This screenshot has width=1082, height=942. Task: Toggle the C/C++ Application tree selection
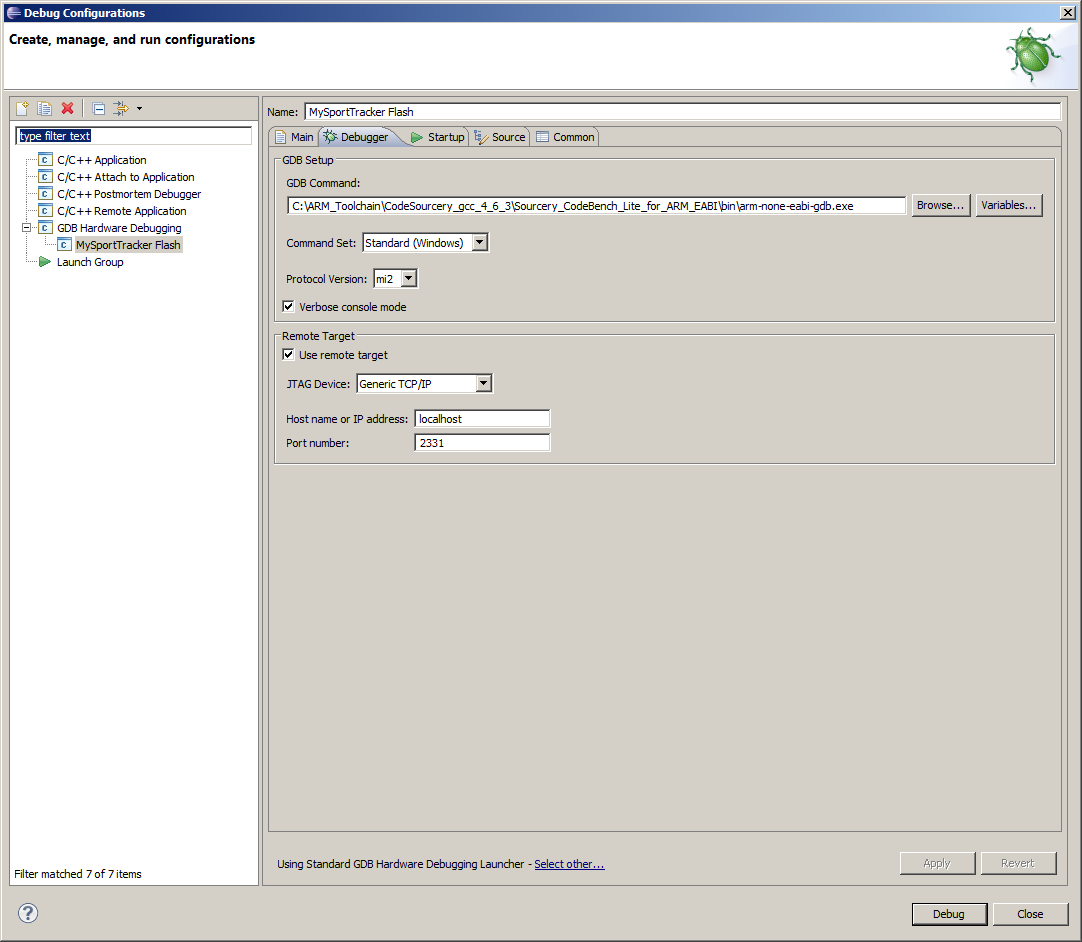(101, 159)
